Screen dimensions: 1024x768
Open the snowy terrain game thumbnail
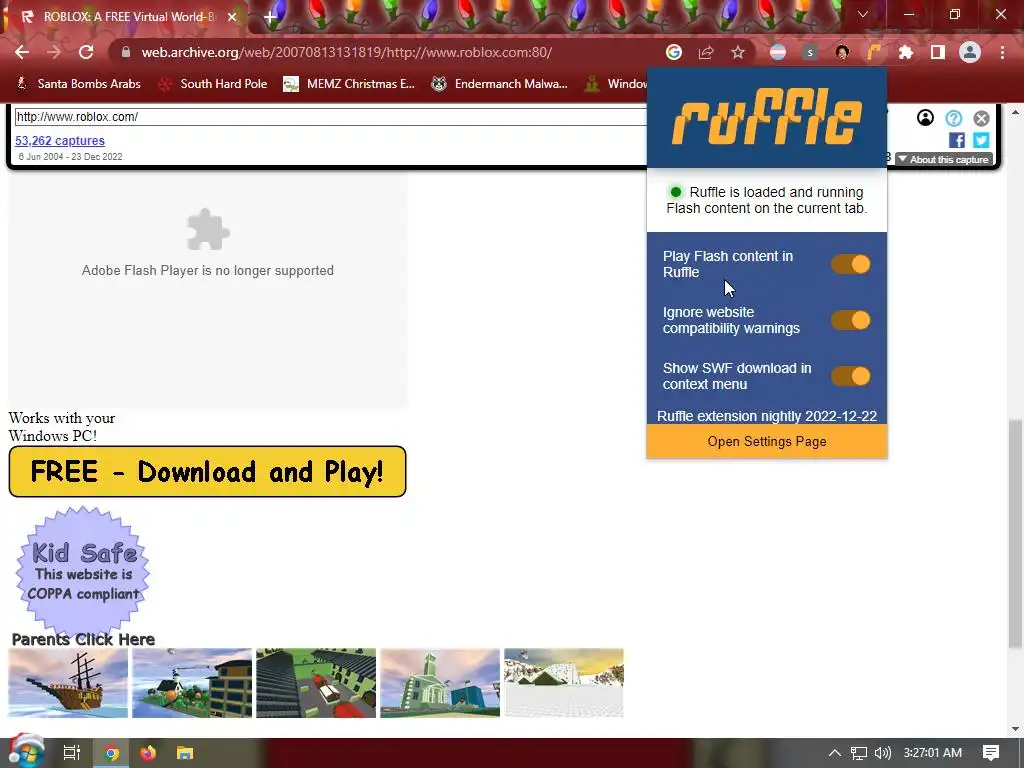coord(564,683)
